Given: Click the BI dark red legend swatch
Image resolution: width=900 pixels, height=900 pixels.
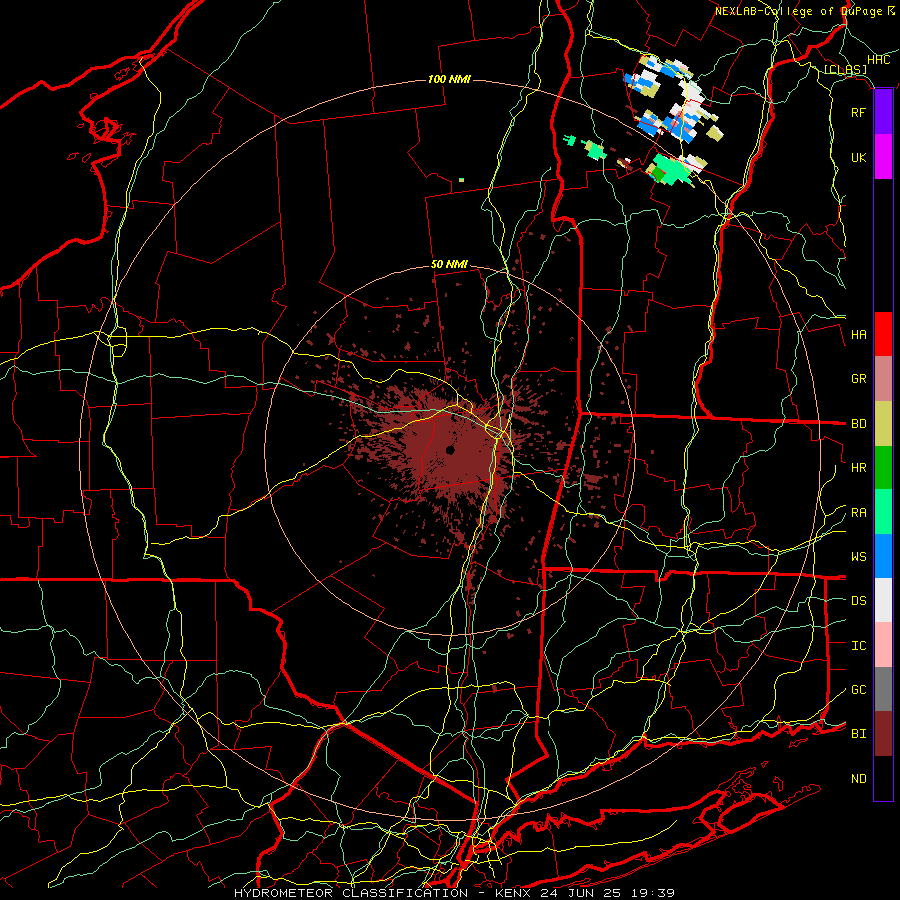Looking at the screenshot, I should coord(883,734).
